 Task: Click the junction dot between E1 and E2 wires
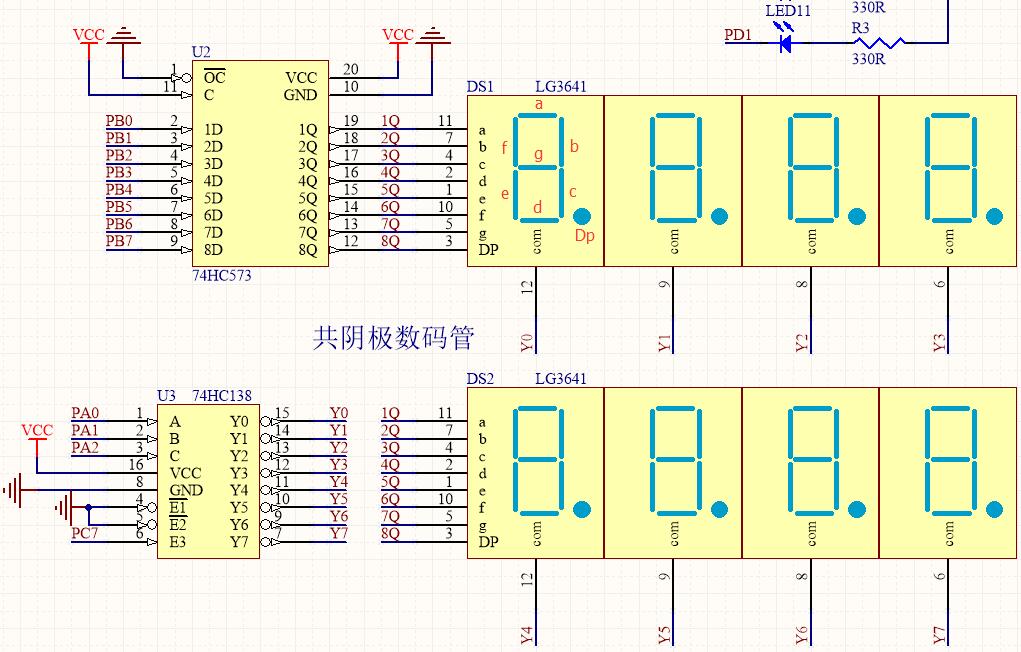pos(89,507)
